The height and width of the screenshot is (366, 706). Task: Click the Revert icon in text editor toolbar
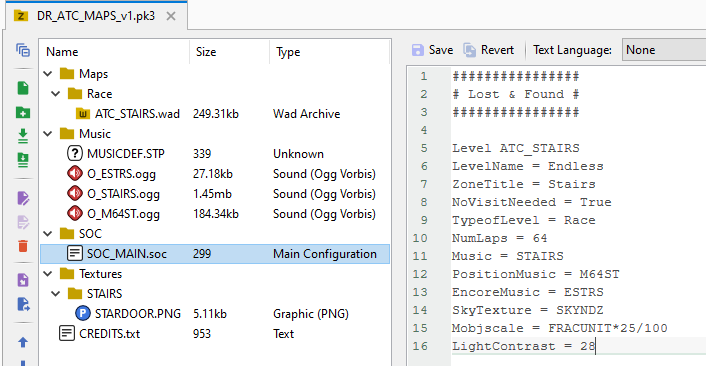(x=470, y=50)
